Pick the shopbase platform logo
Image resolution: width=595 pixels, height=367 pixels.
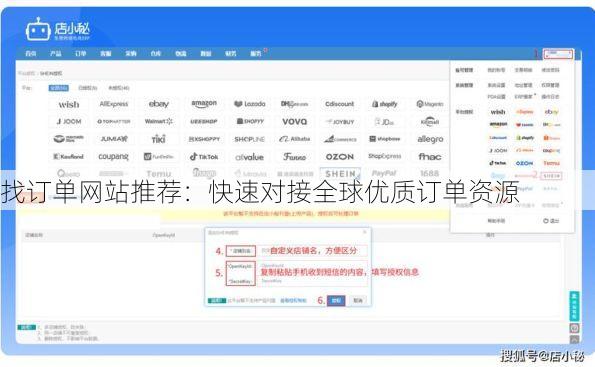[x=384, y=139]
